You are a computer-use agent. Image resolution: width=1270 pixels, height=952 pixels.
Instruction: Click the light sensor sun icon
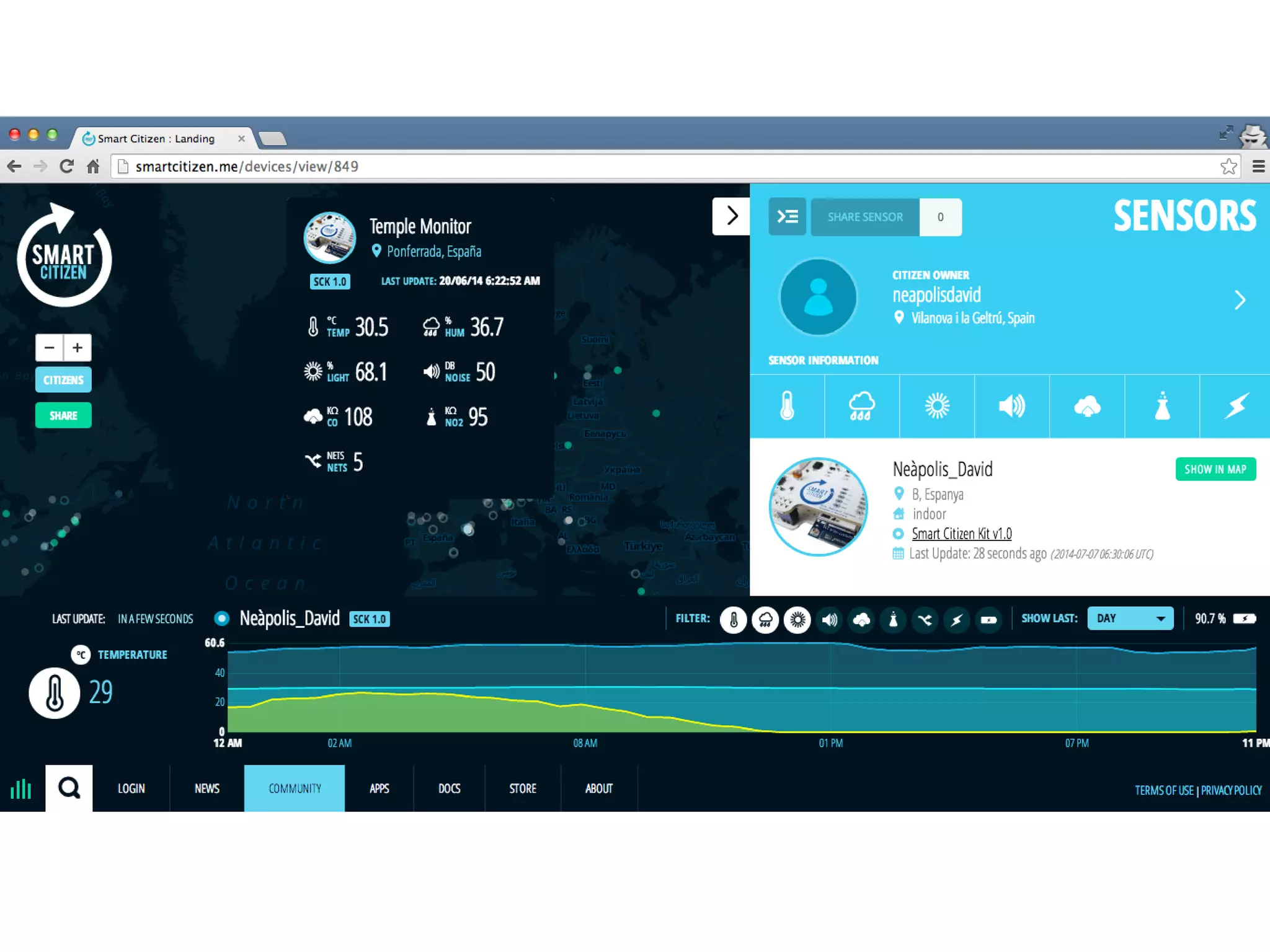point(936,407)
